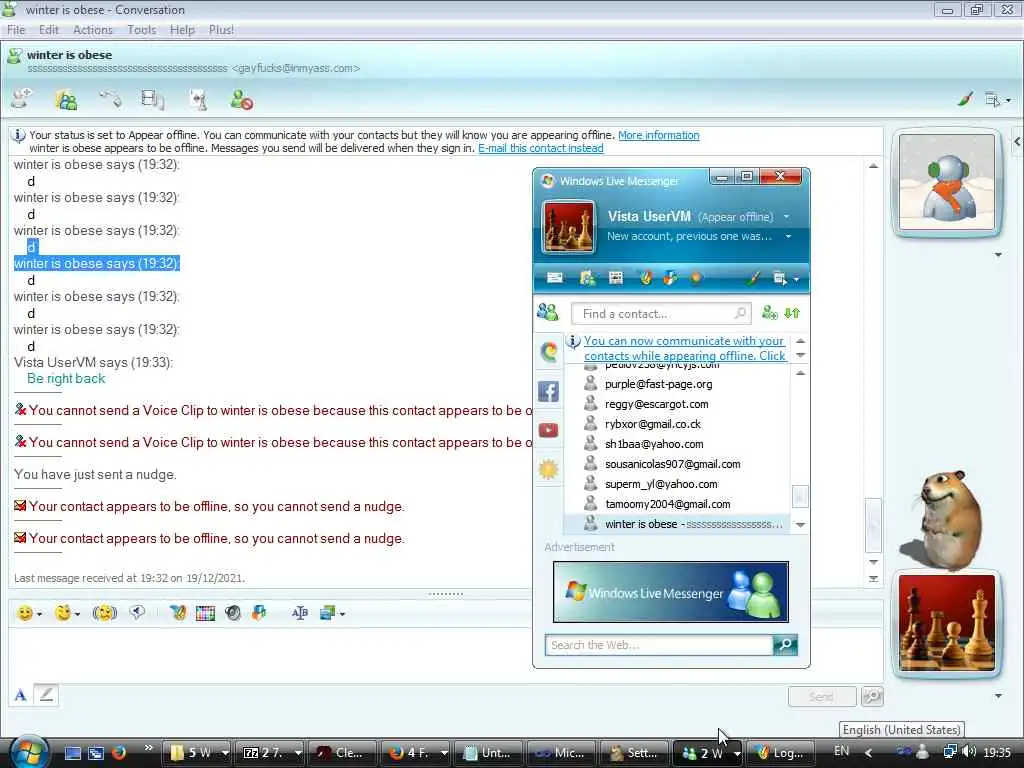Click the Search the Web field

(x=659, y=645)
